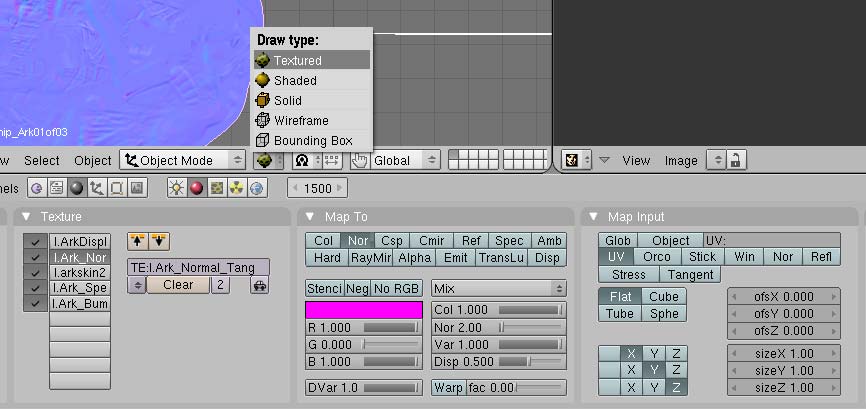Viewport: 866px width, 410px height.
Task: Click the texture user count 2 button
Action: click(220, 285)
